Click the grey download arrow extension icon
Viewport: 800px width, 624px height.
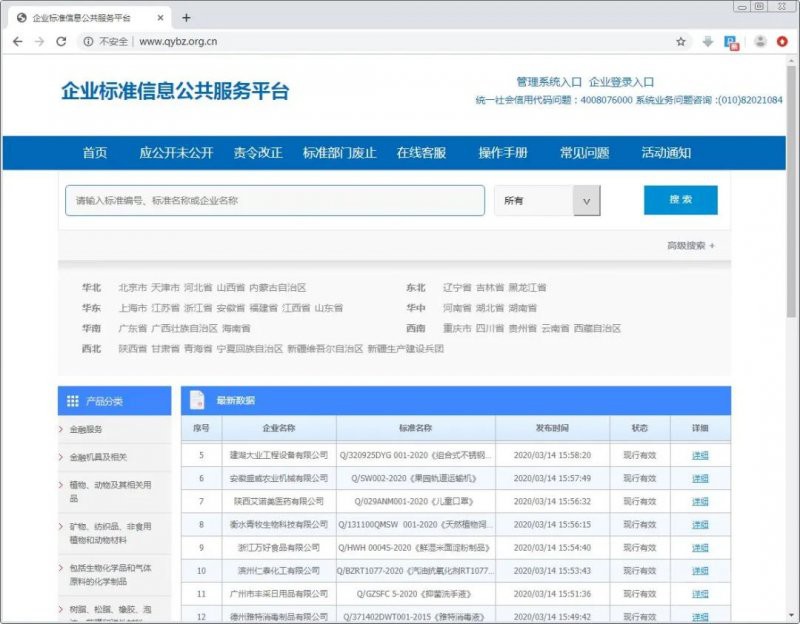point(708,42)
